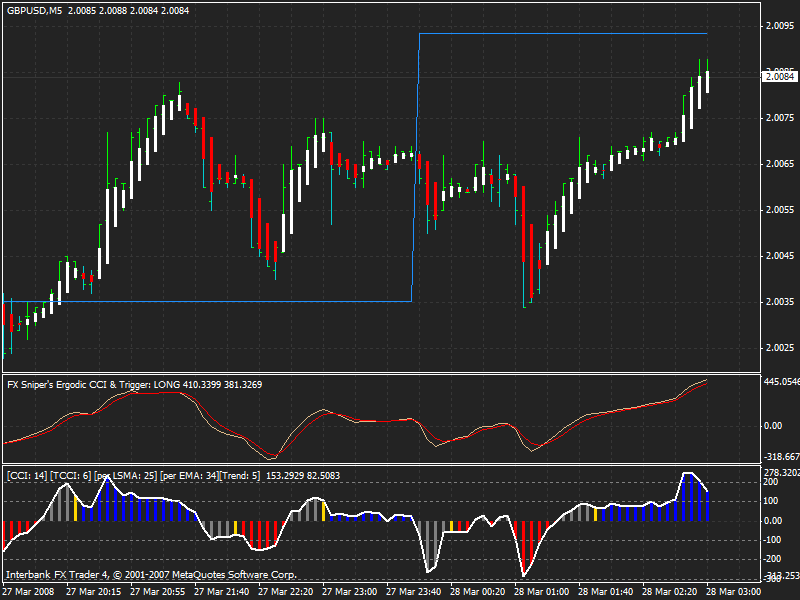800x600 pixels.
Task: Click the 27 Mar 23:00 time label
Action: coord(349,592)
